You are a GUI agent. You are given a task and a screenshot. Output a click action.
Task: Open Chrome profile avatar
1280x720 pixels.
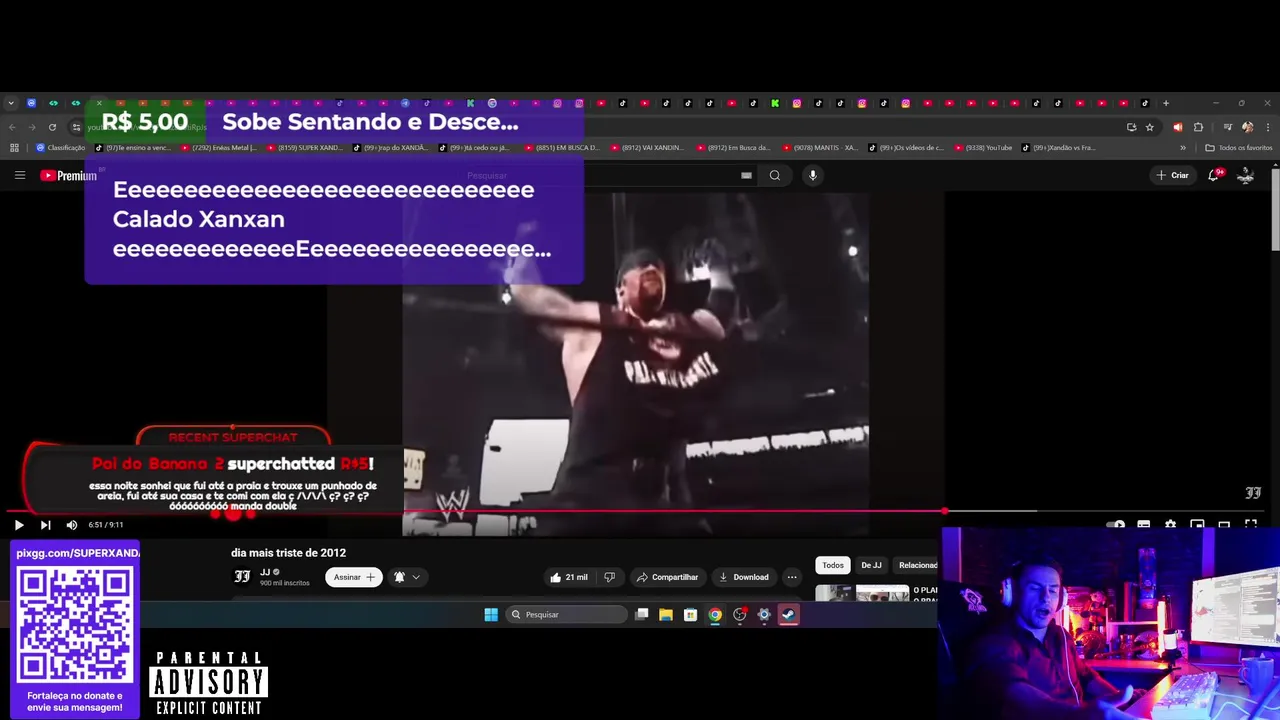pyautogui.click(x=1247, y=127)
